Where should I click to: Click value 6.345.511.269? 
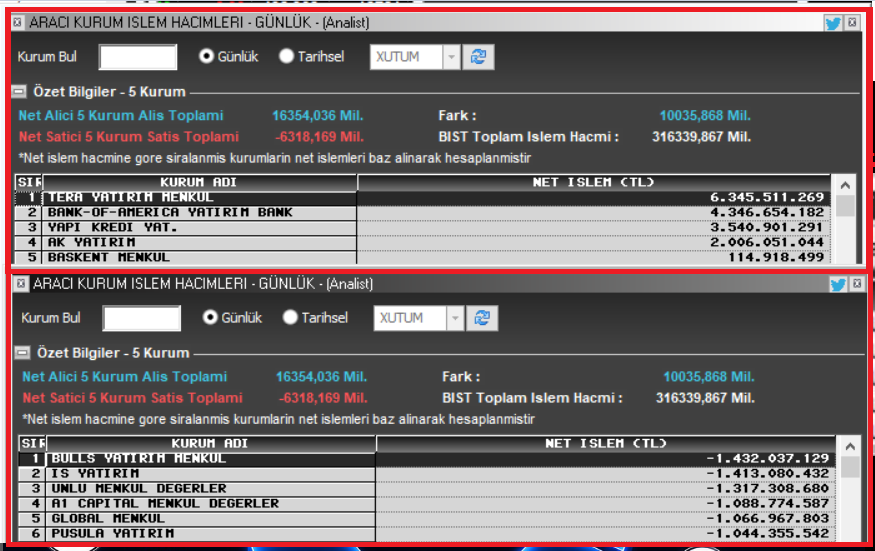tap(767, 198)
